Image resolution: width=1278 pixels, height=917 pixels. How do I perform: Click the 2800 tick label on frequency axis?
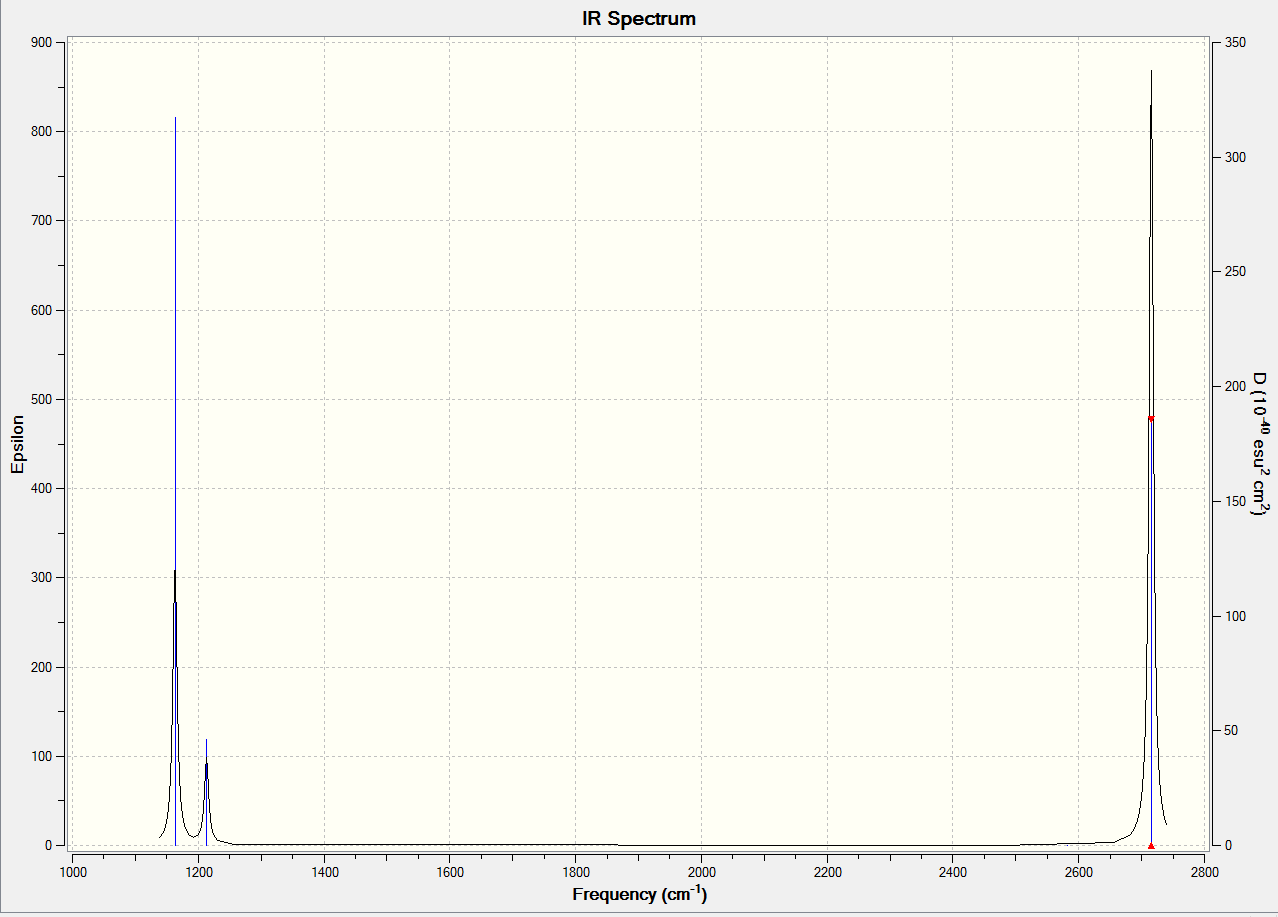point(1204,871)
